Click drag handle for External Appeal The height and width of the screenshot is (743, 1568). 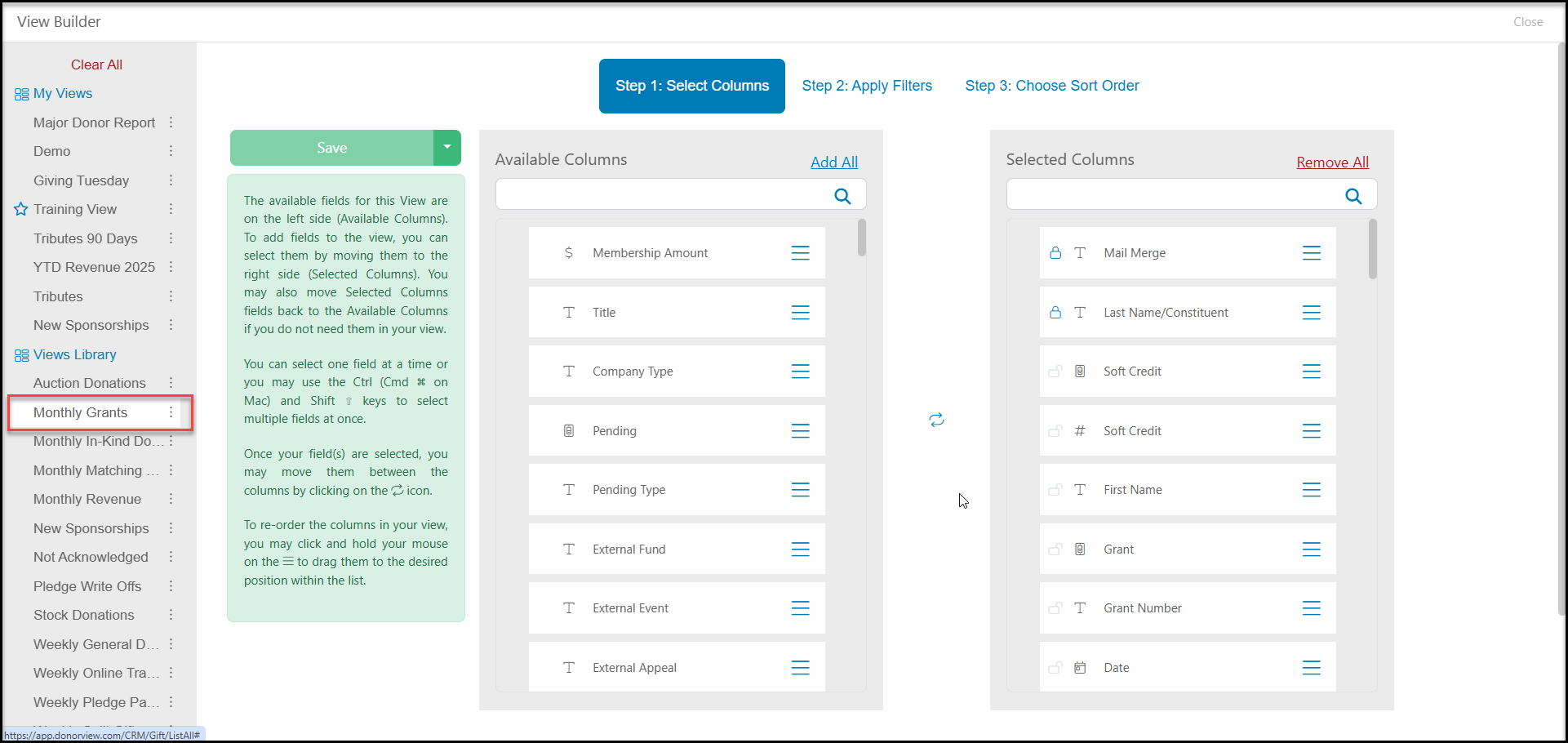(800, 668)
